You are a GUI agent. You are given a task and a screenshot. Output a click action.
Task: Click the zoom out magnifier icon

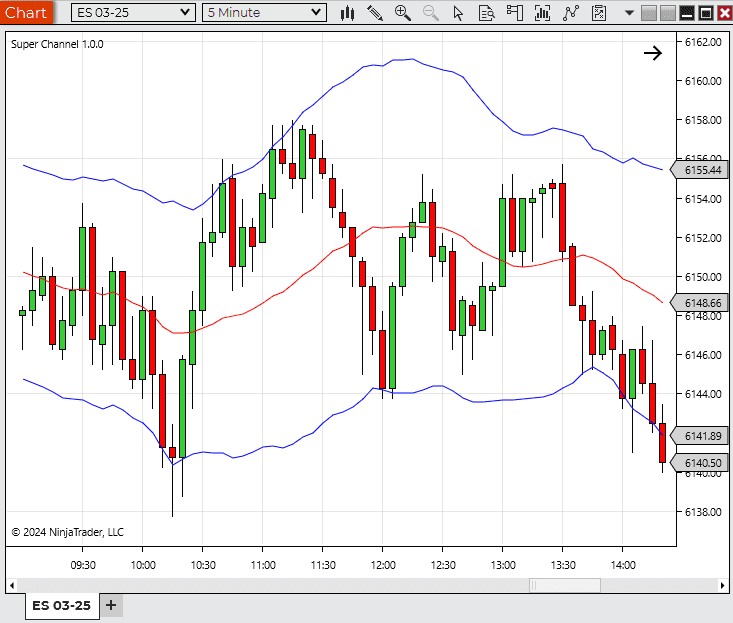tap(431, 13)
